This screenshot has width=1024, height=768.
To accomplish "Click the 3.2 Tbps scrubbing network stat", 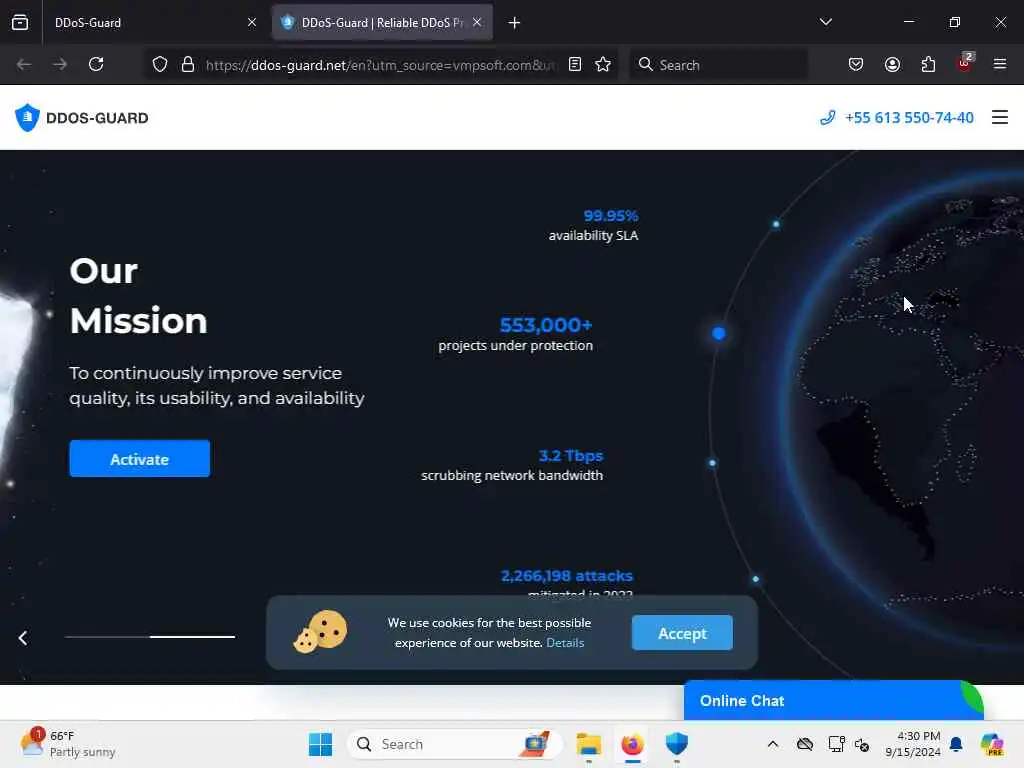I will pyautogui.click(x=512, y=466).
